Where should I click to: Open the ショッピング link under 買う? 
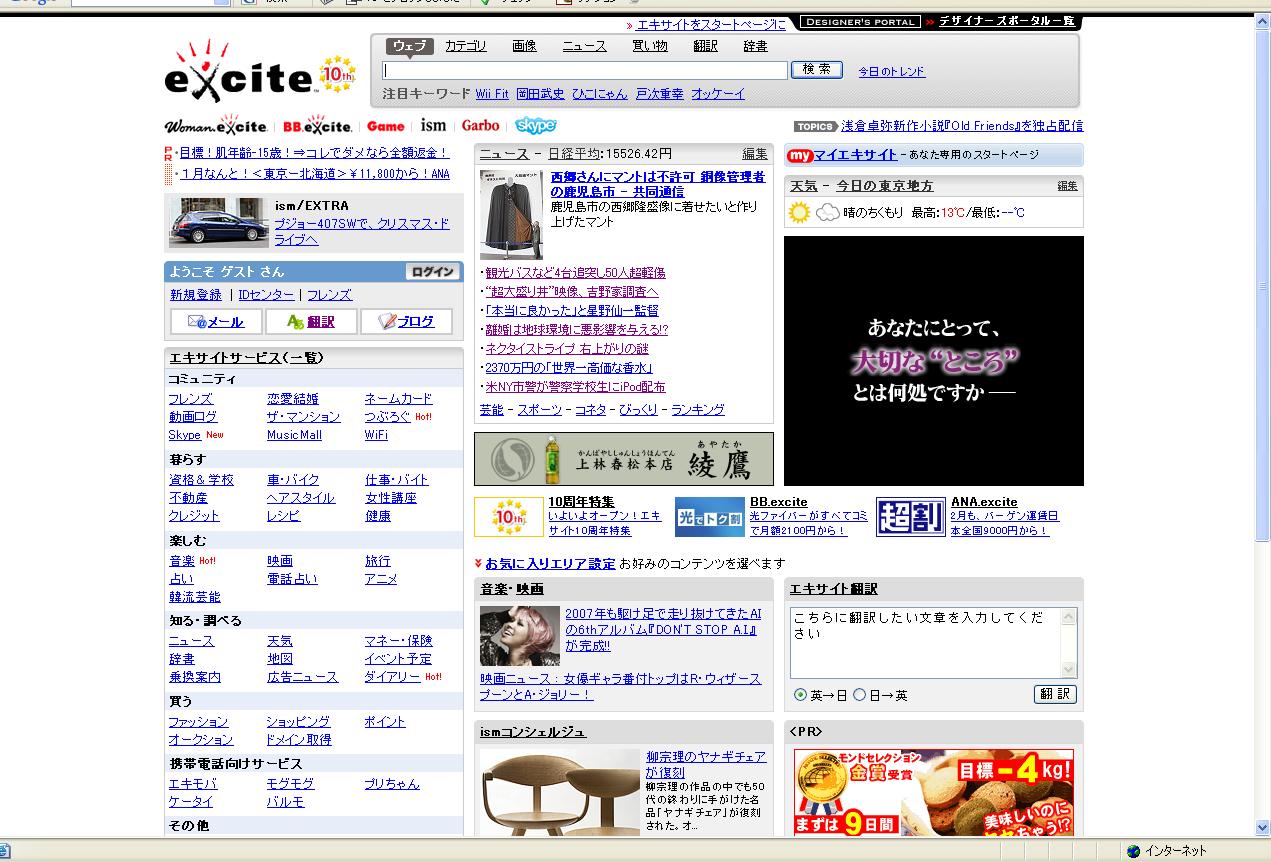tap(298, 722)
